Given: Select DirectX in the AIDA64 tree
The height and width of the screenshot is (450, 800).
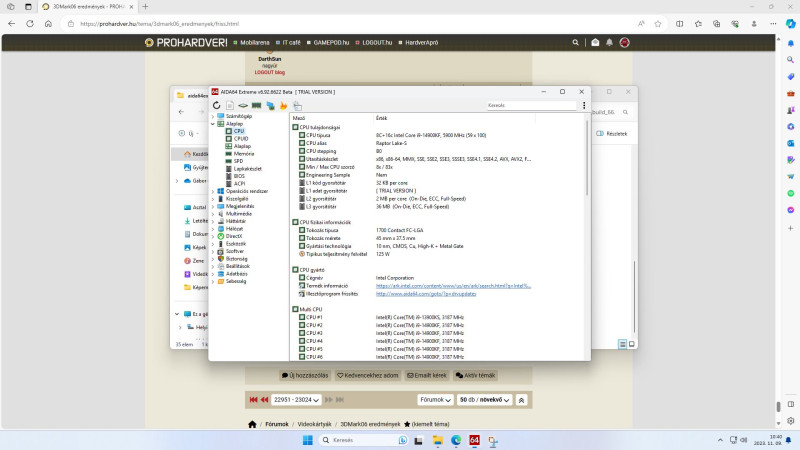Looking at the screenshot, I should click(x=234, y=236).
